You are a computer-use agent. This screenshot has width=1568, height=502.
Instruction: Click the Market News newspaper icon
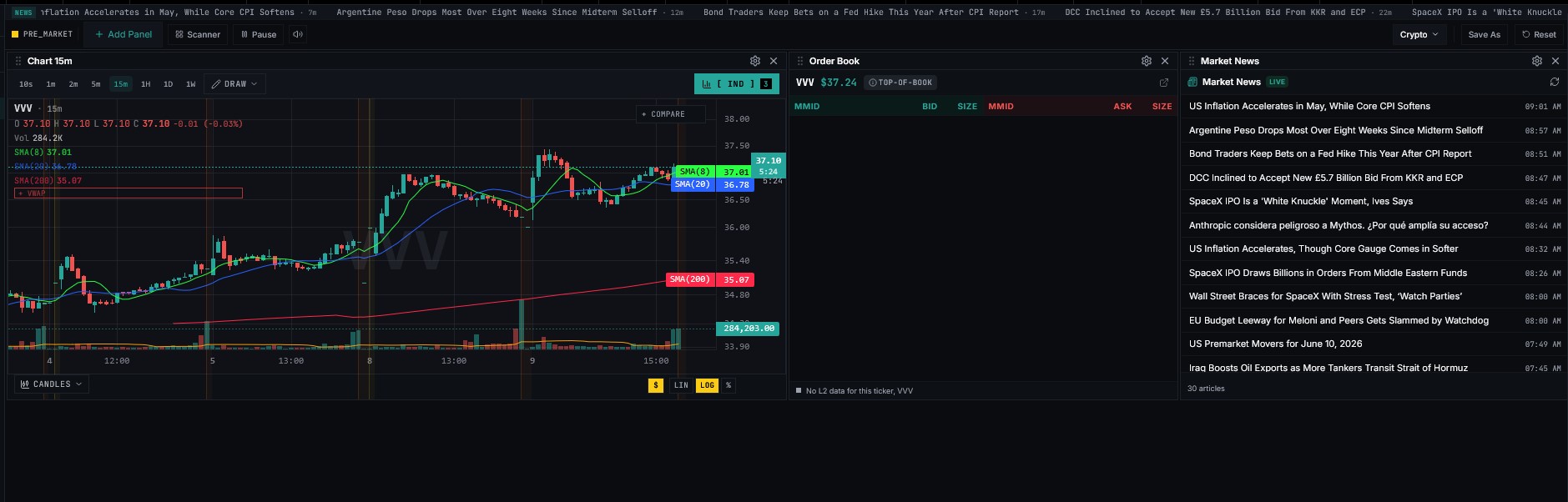pos(1193,82)
